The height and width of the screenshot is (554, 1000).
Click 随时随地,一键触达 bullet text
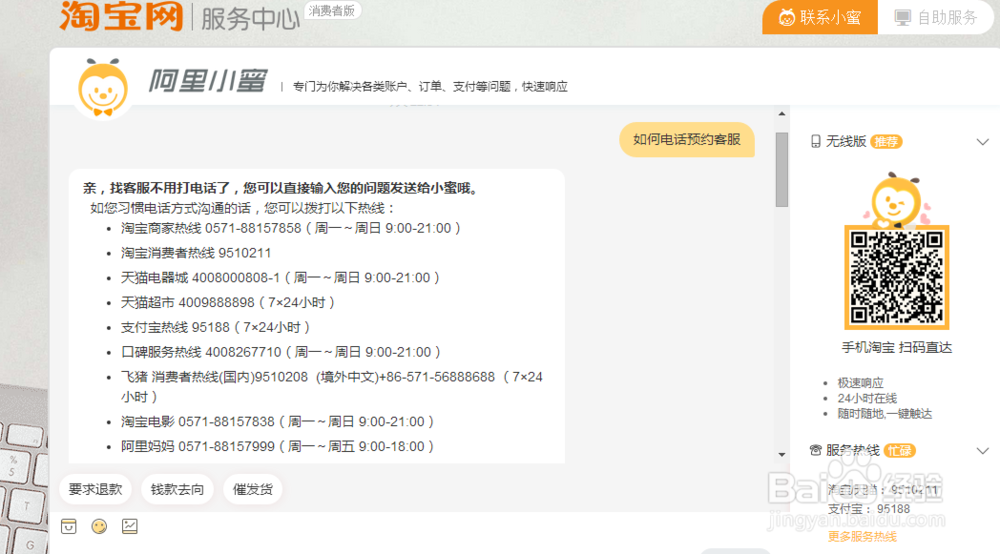885,414
